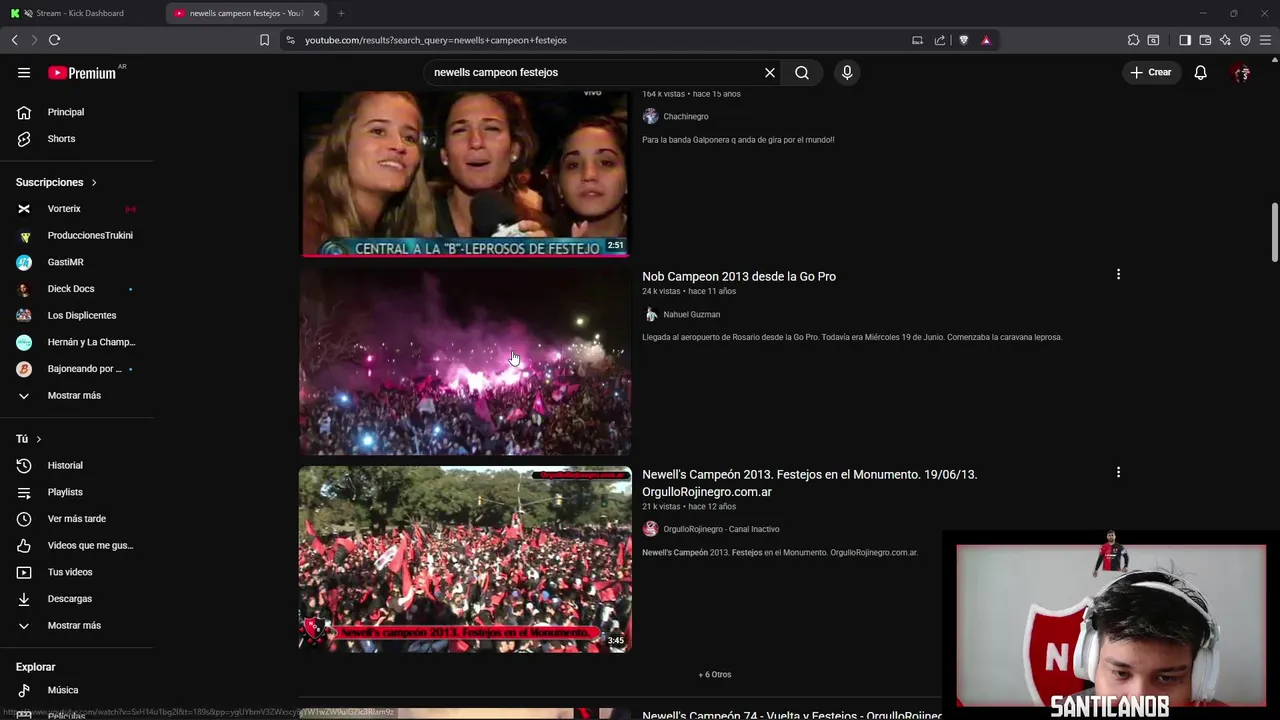The width and height of the screenshot is (1280, 720).
Task: Open the Los Displicentes subscription
Action: coord(77,315)
